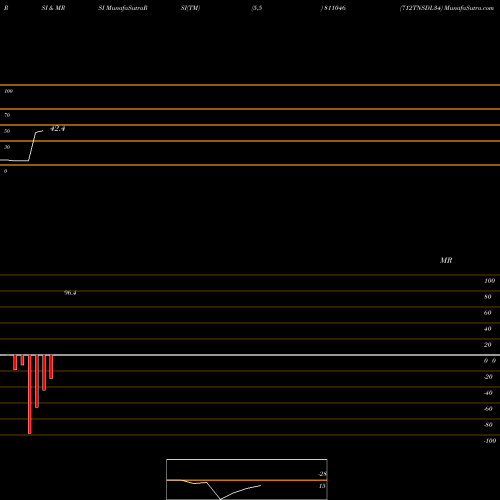Click the RSI value label 42.4
This screenshot has width=500, height=500.
(x=57, y=128)
